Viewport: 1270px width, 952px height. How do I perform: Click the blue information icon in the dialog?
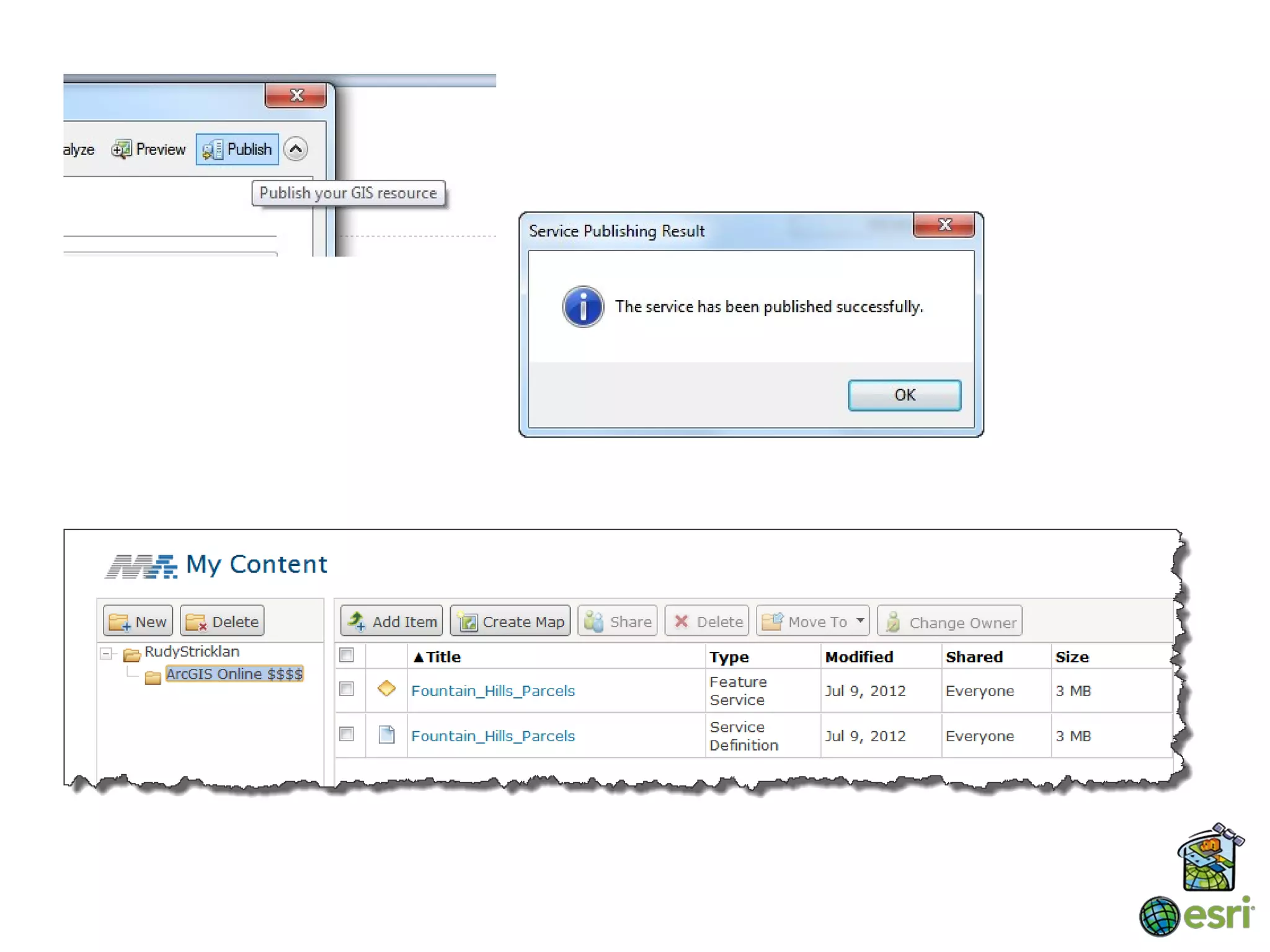coord(582,307)
